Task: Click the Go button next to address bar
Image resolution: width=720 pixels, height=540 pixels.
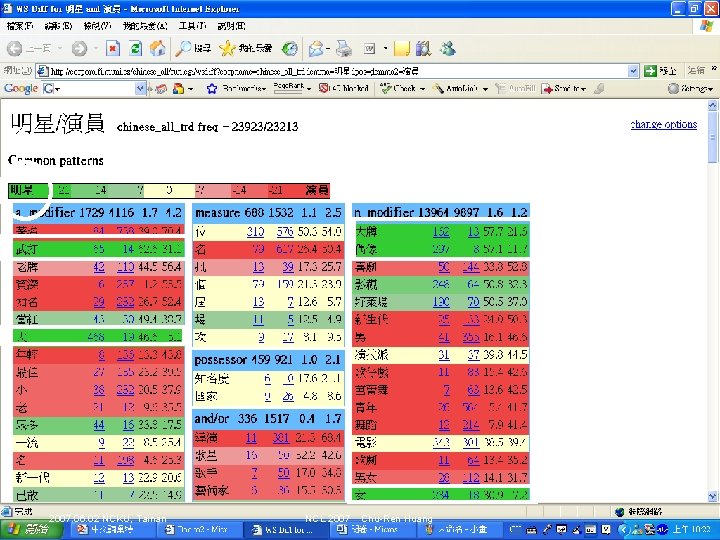Action: pyautogui.click(x=660, y=71)
